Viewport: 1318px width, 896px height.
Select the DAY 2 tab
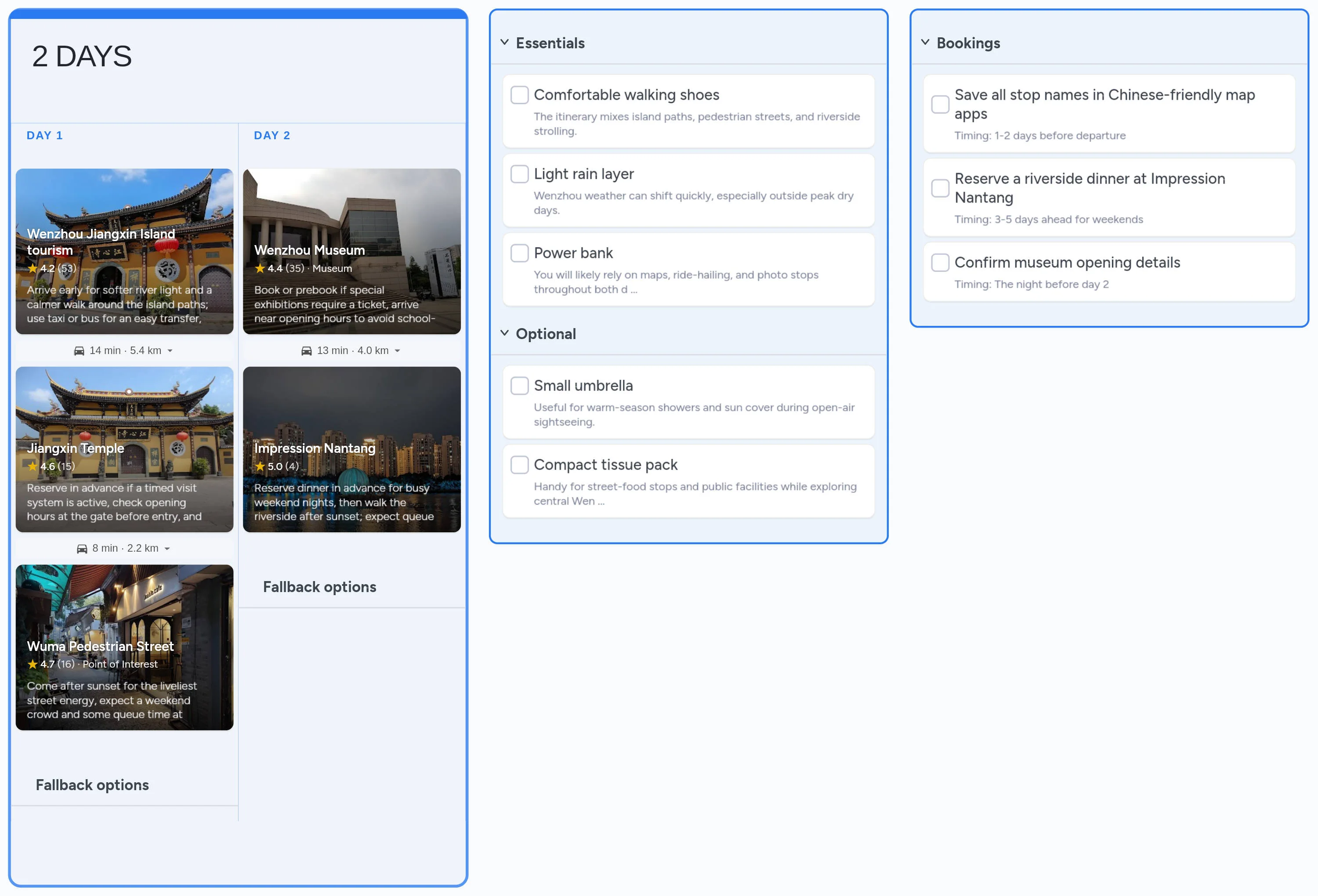click(x=272, y=135)
